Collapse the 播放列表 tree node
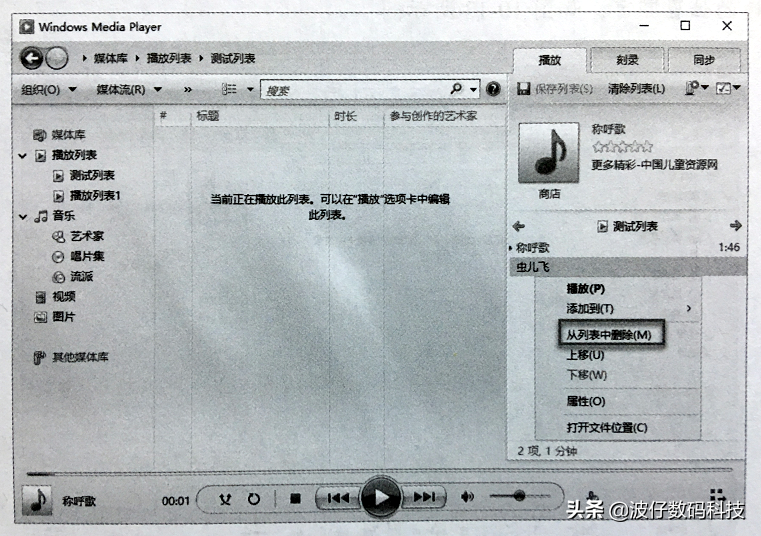Screen dimensions: 761x536 [22, 156]
